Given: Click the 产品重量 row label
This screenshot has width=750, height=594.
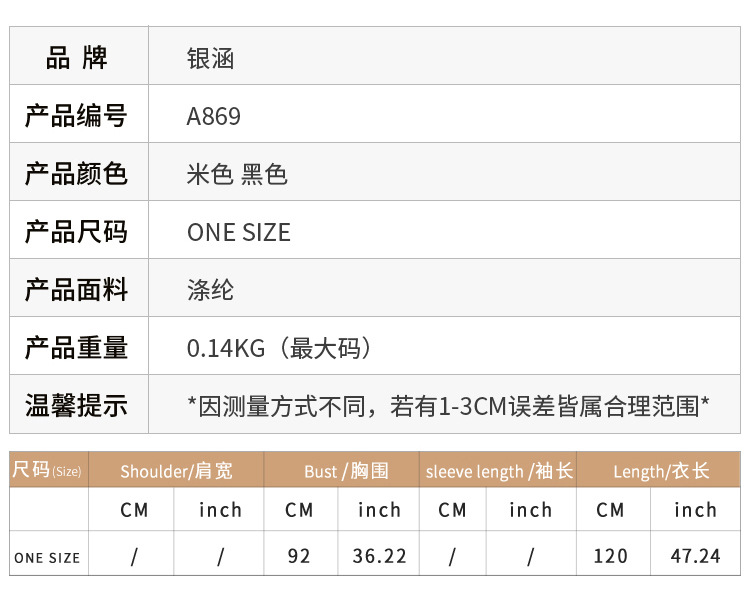Looking at the screenshot, I should (77, 348).
